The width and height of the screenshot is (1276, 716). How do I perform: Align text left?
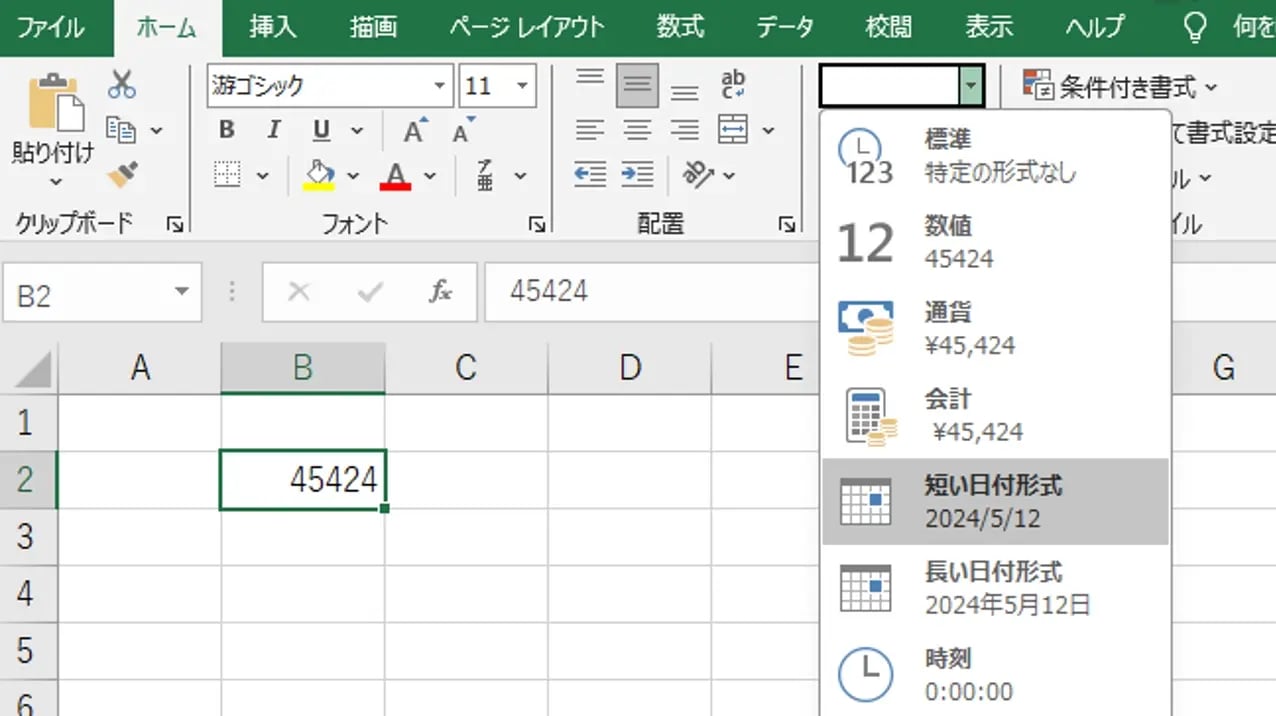click(590, 130)
